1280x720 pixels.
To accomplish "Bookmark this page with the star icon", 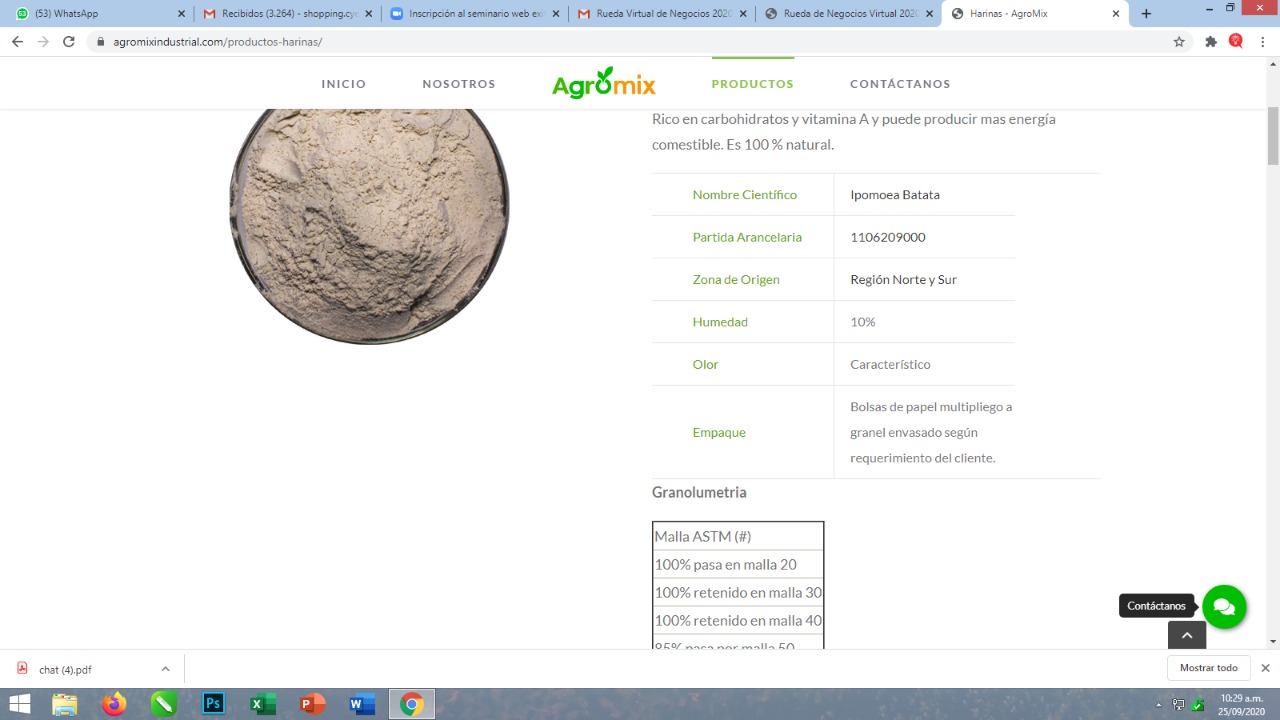I will [1179, 42].
